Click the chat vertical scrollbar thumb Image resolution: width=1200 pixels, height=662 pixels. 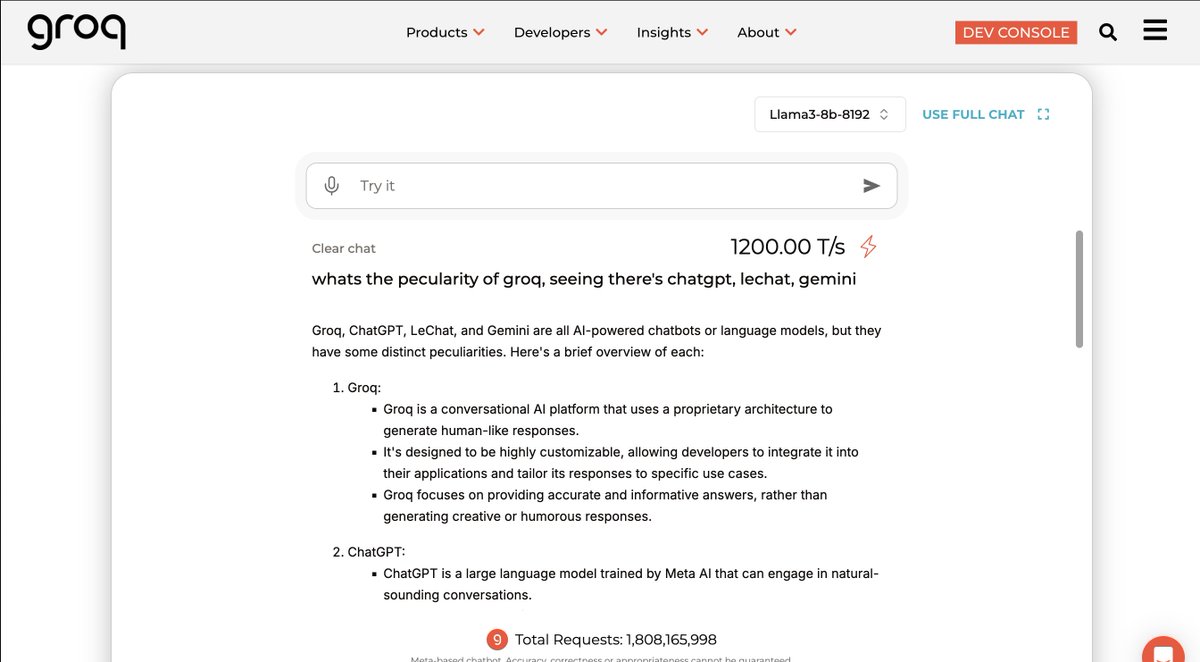tap(1079, 290)
